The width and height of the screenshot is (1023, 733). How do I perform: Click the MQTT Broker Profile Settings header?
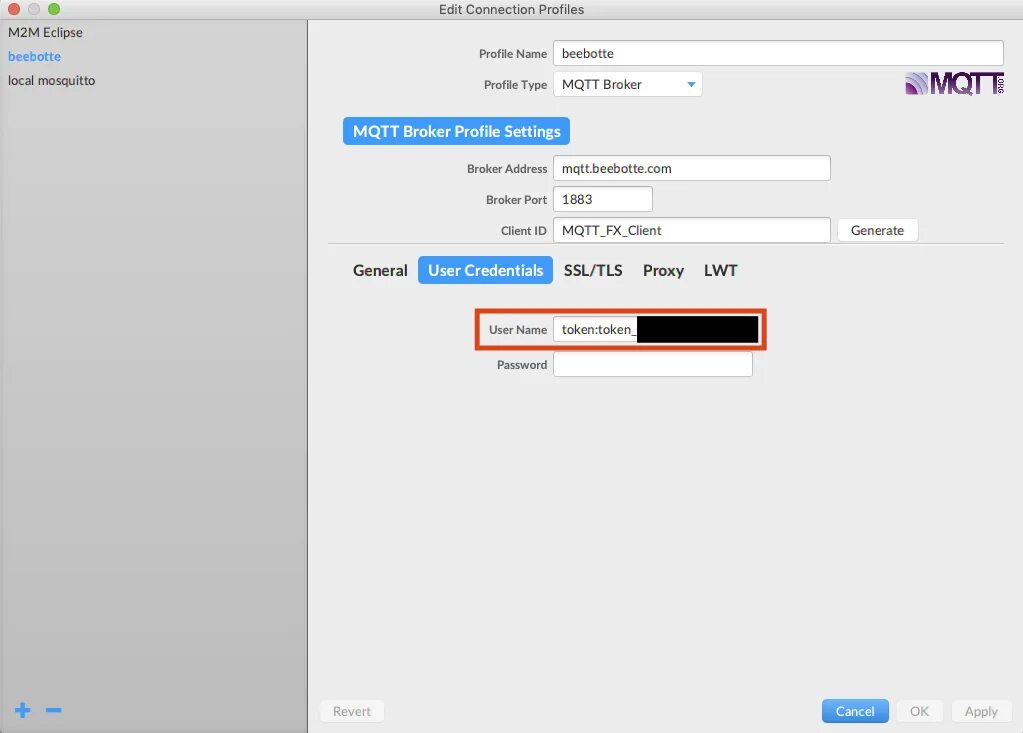[456, 131]
